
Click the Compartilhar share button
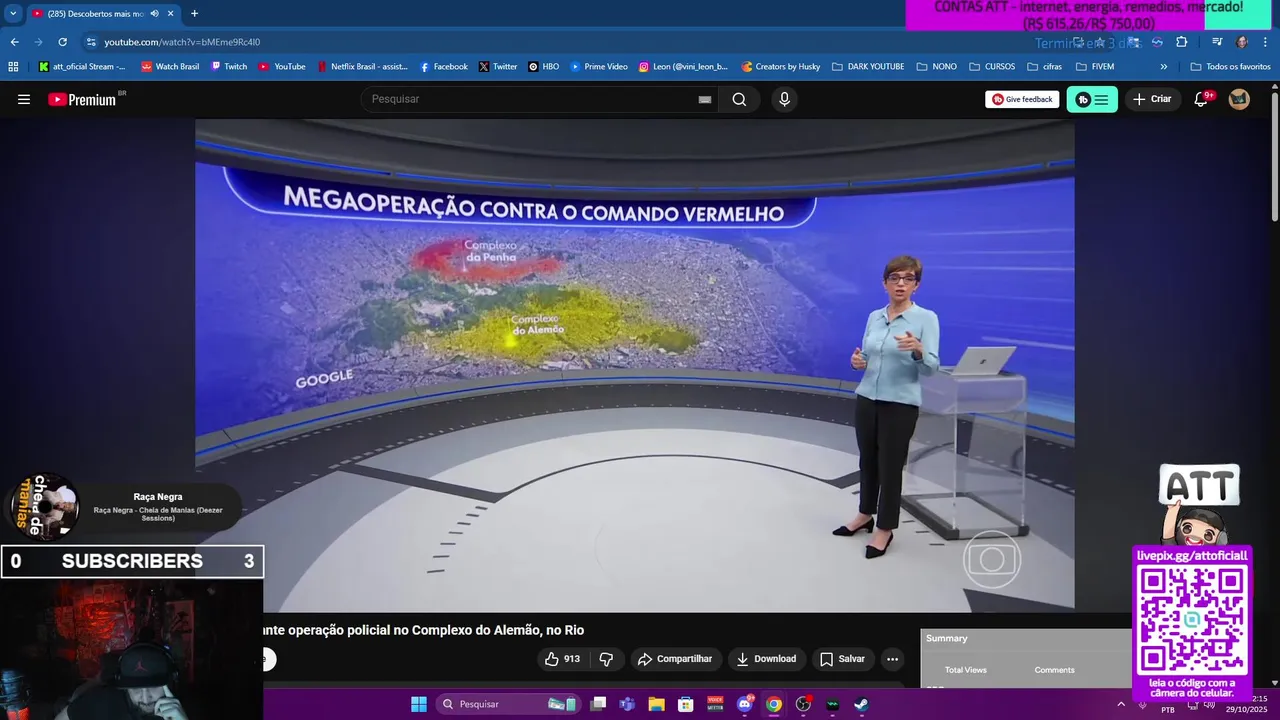click(675, 659)
